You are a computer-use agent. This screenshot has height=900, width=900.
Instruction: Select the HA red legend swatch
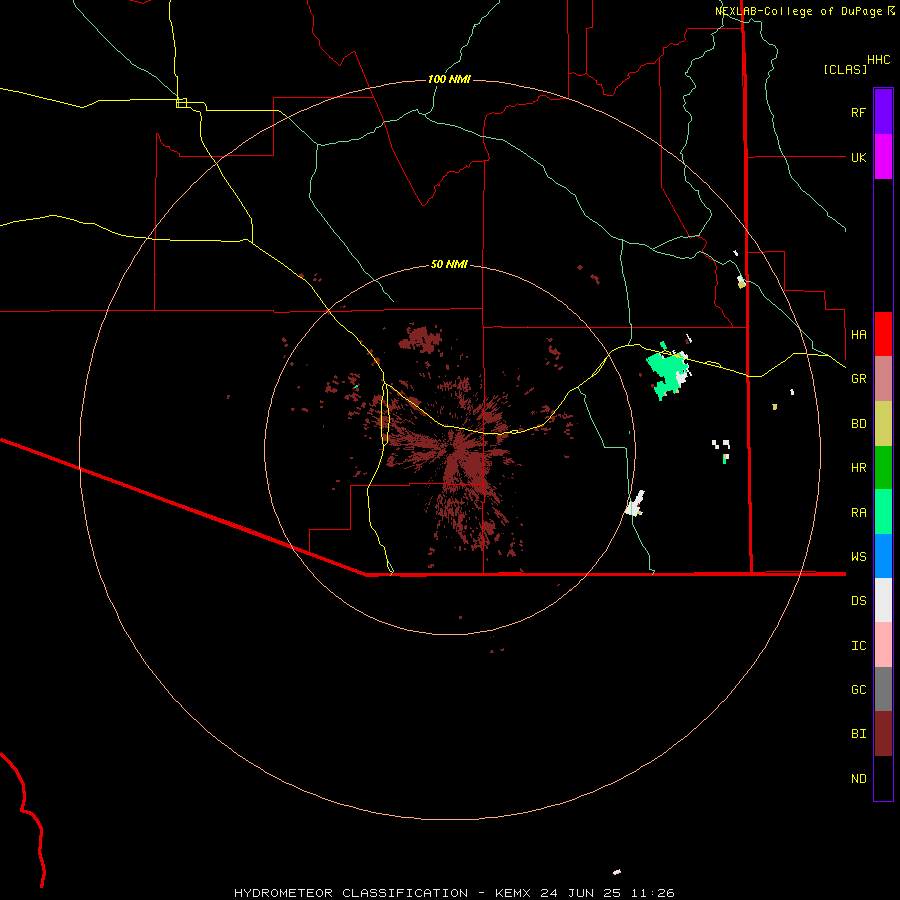tap(883, 334)
